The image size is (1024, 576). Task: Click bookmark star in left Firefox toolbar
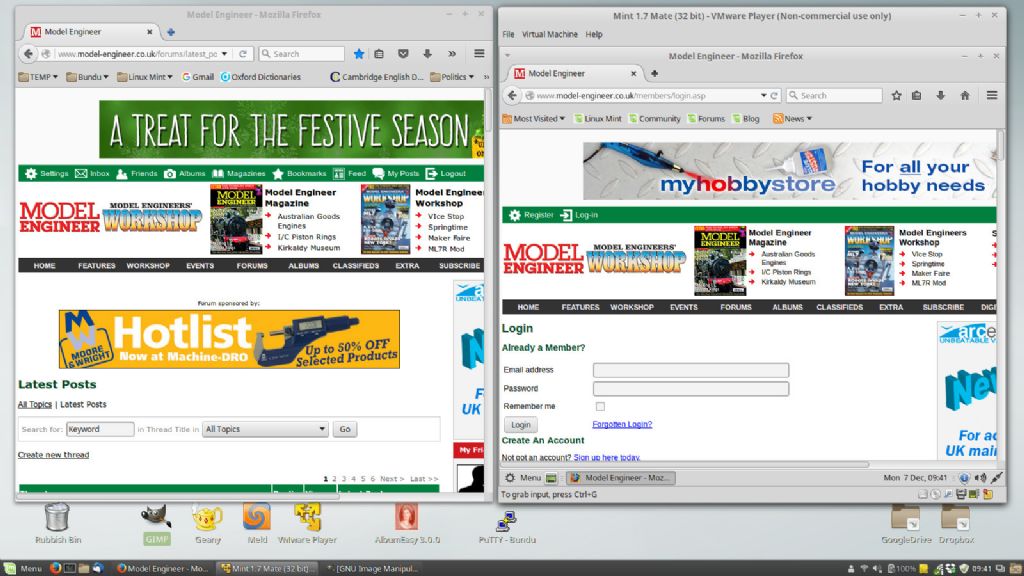click(359, 54)
